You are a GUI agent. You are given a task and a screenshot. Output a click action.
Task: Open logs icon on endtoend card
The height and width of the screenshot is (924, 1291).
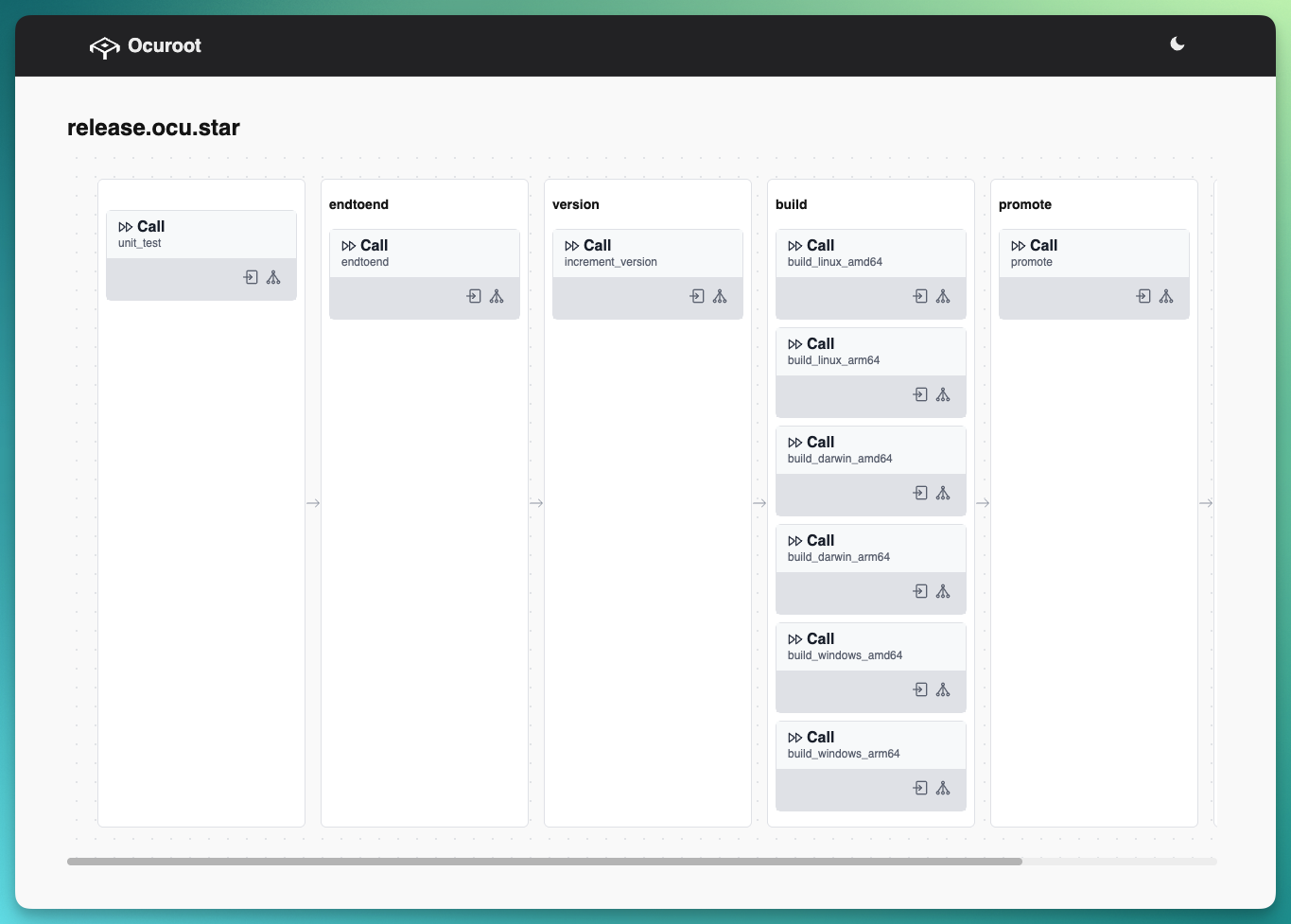(x=474, y=296)
